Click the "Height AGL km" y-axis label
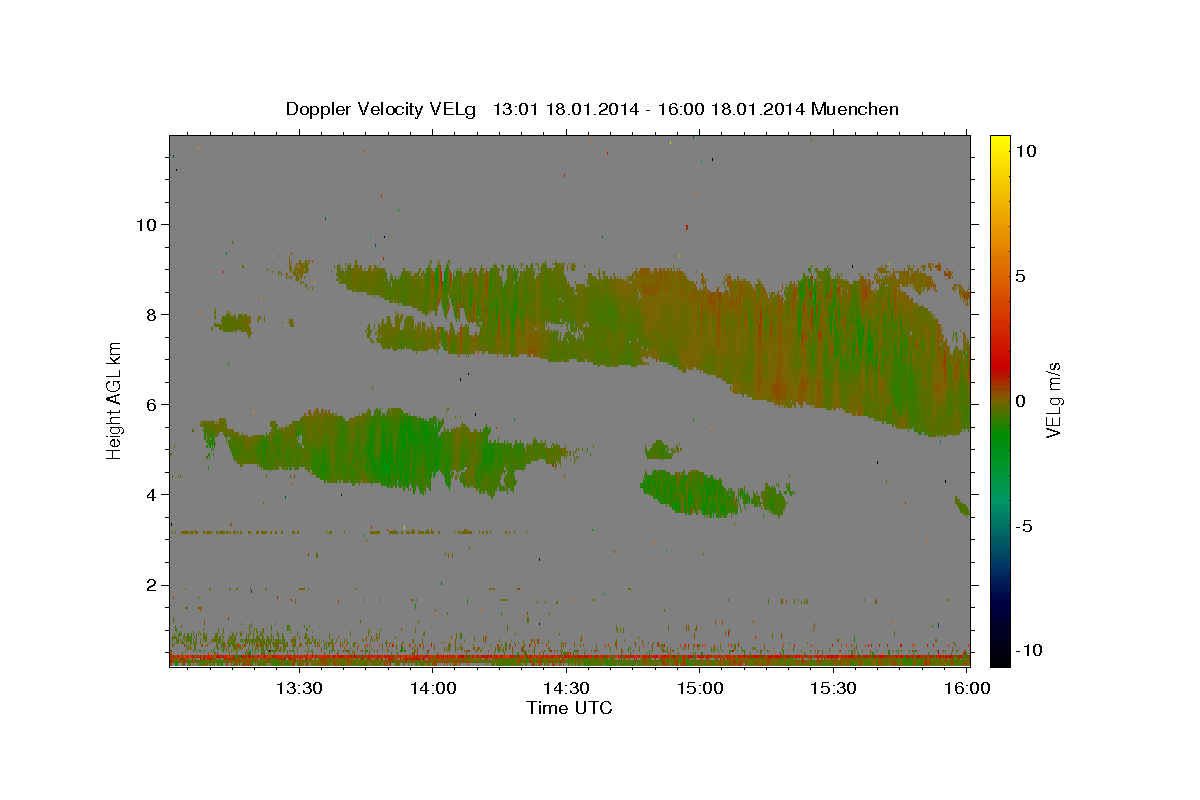The image size is (1200, 800). [x=115, y=401]
